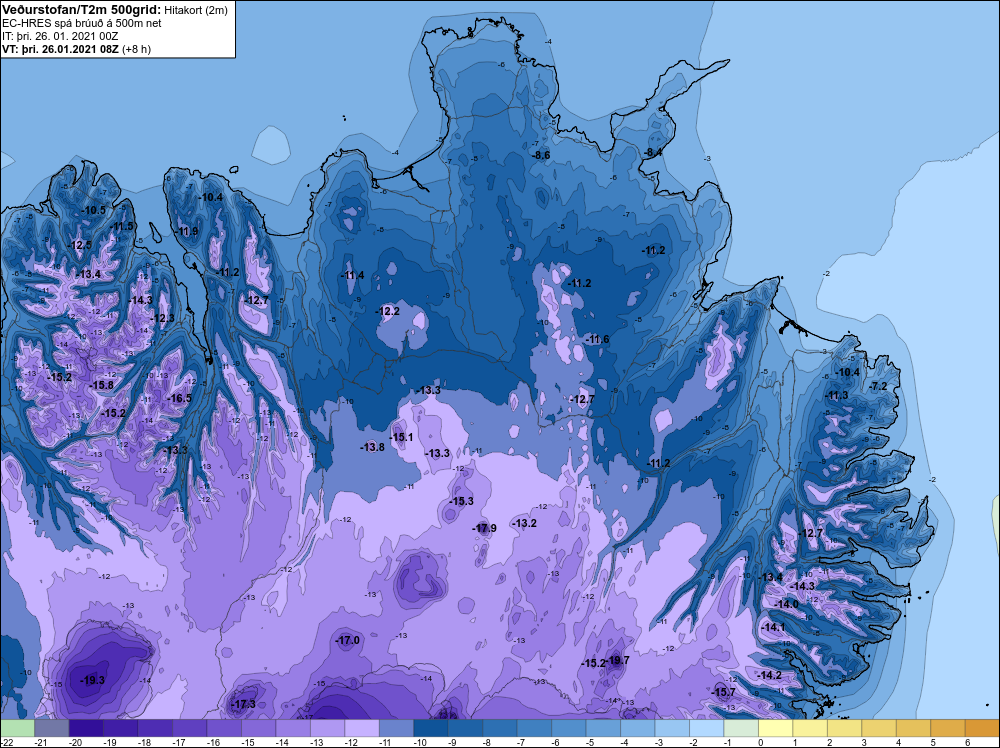1000x748 pixels.
Task: Click the -16.5 temperature value
Action: click(179, 398)
